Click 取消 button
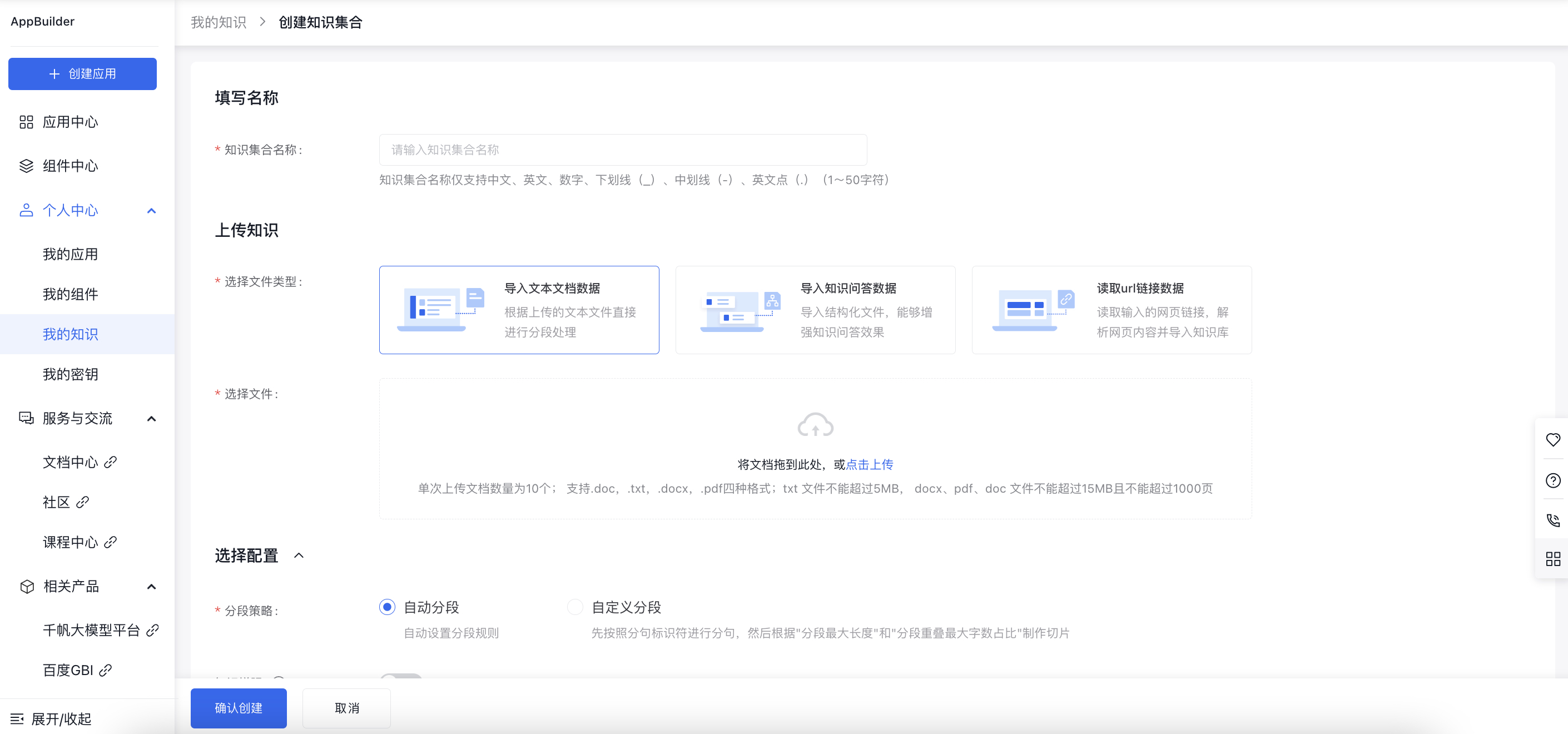Viewport: 1568px width, 734px height. coord(346,708)
